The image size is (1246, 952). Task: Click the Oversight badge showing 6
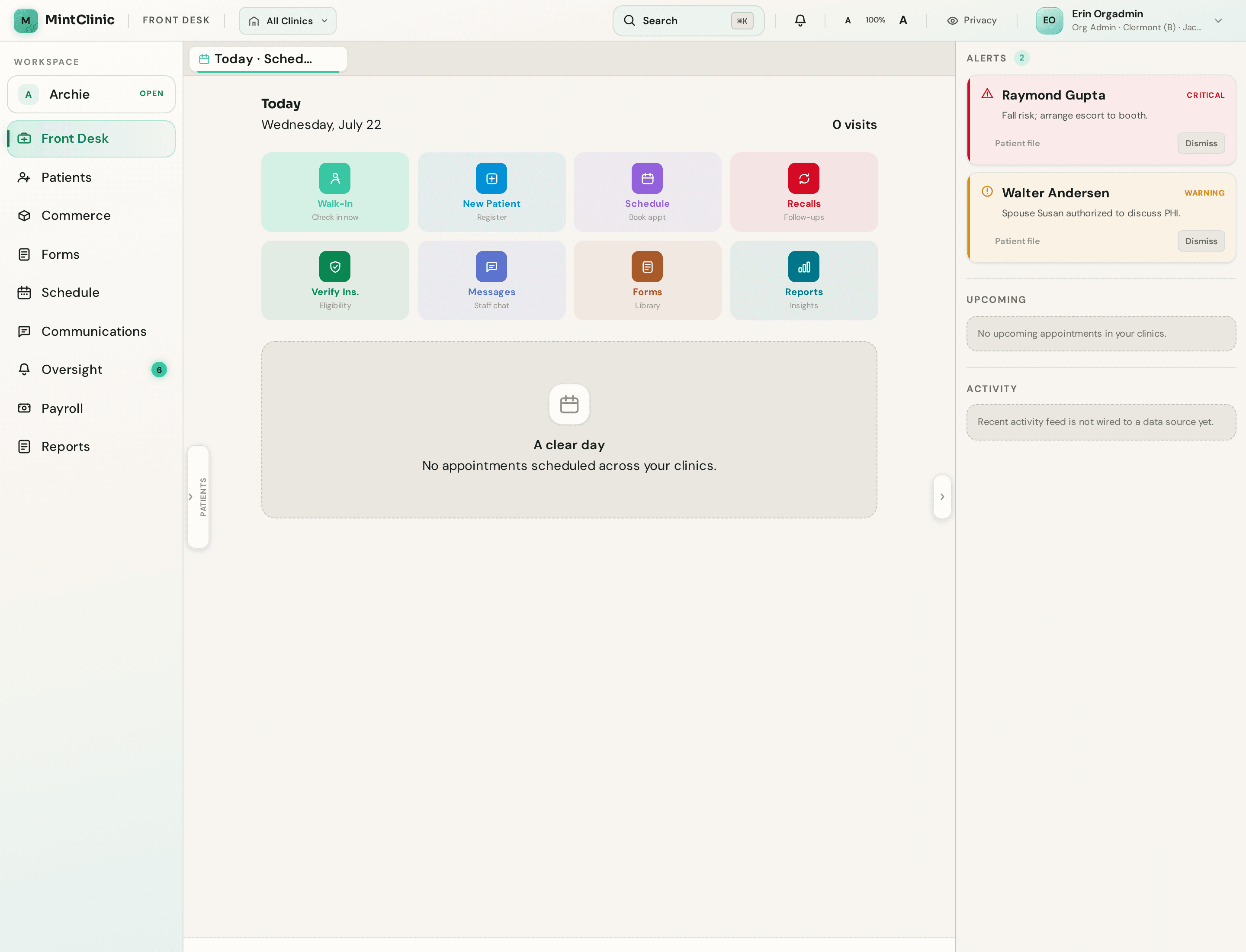click(159, 370)
